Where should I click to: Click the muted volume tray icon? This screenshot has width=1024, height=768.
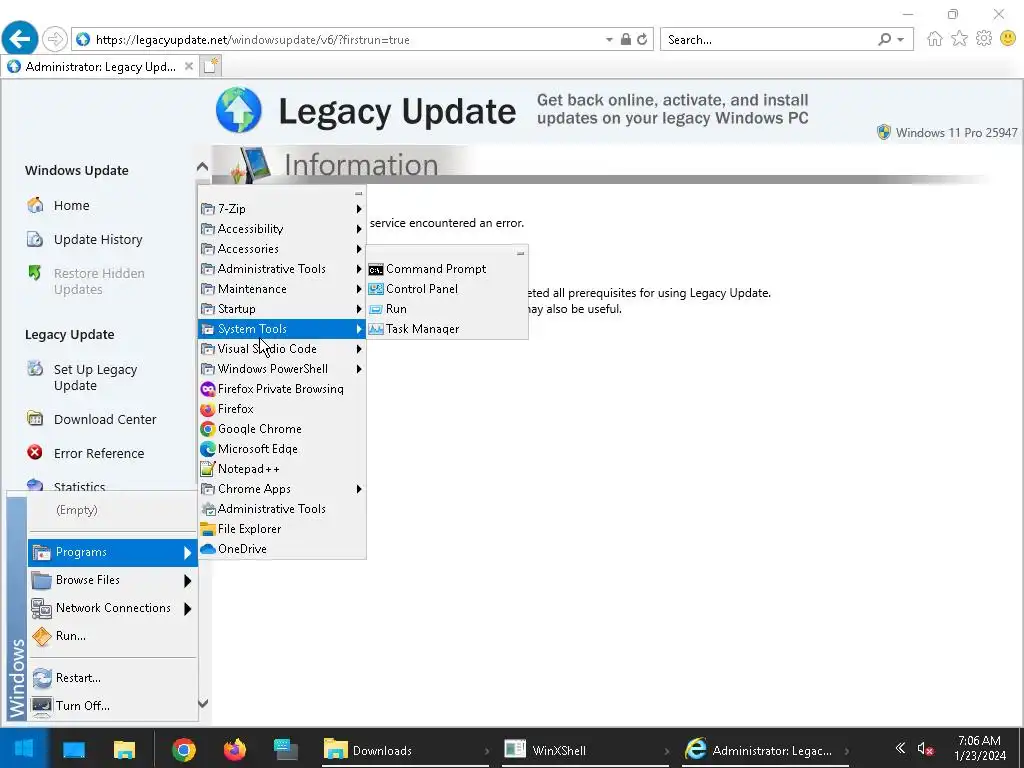(925, 749)
